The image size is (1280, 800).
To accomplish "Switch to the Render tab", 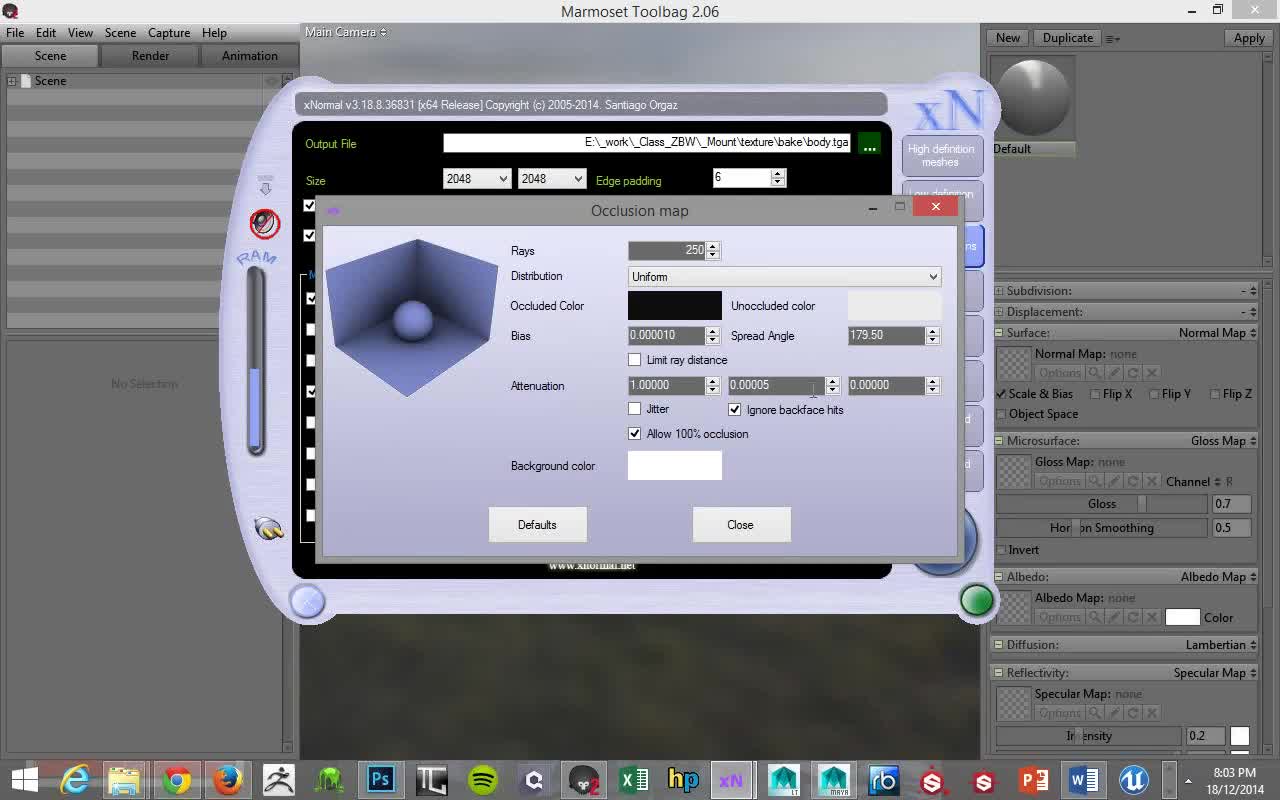I will pos(150,56).
